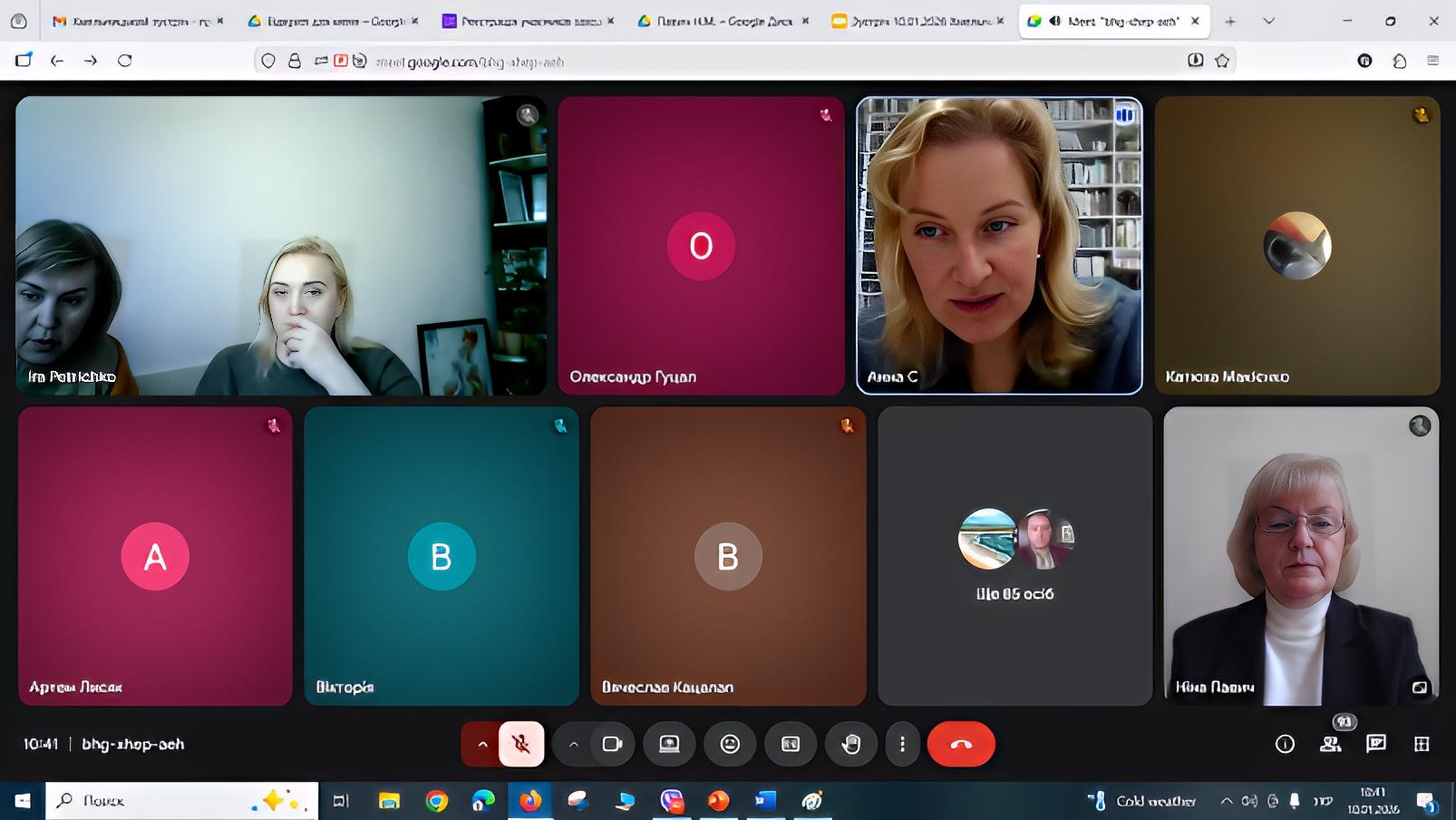1456x820 pixels.
Task: Expand audio settings arrow beside microphone
Action: pos(482,744)
